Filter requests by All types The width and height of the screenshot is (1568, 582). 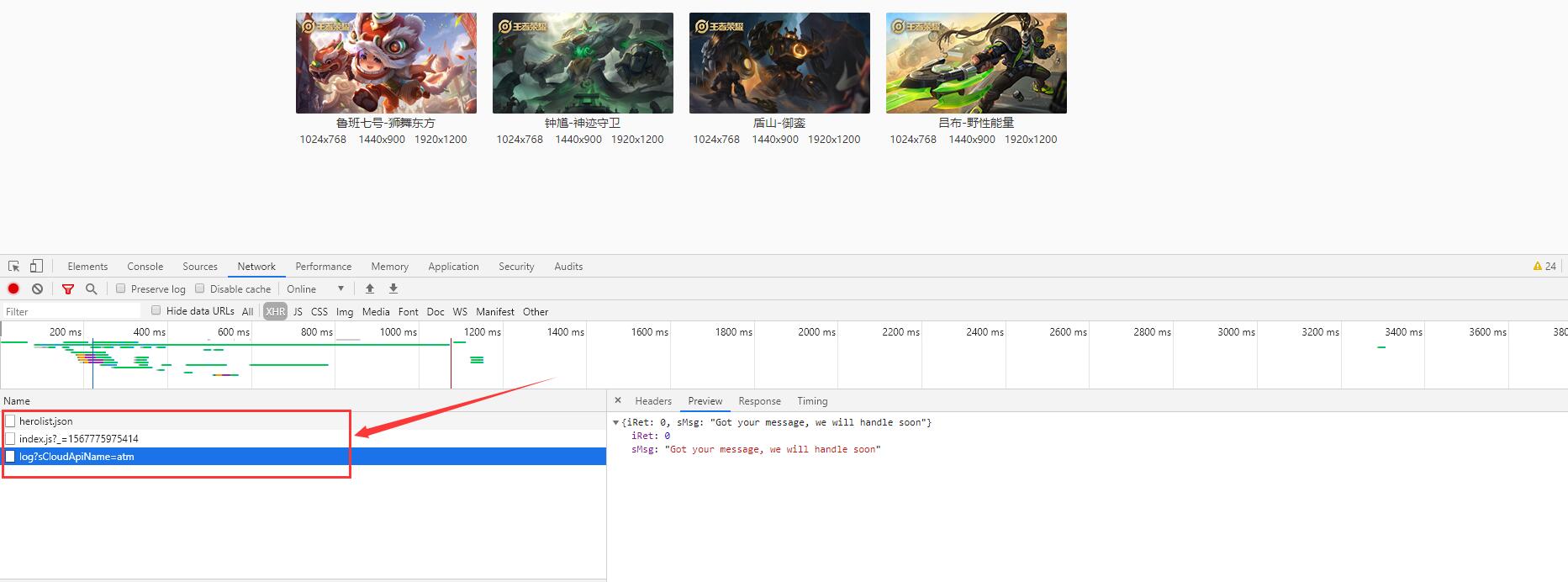247,311
